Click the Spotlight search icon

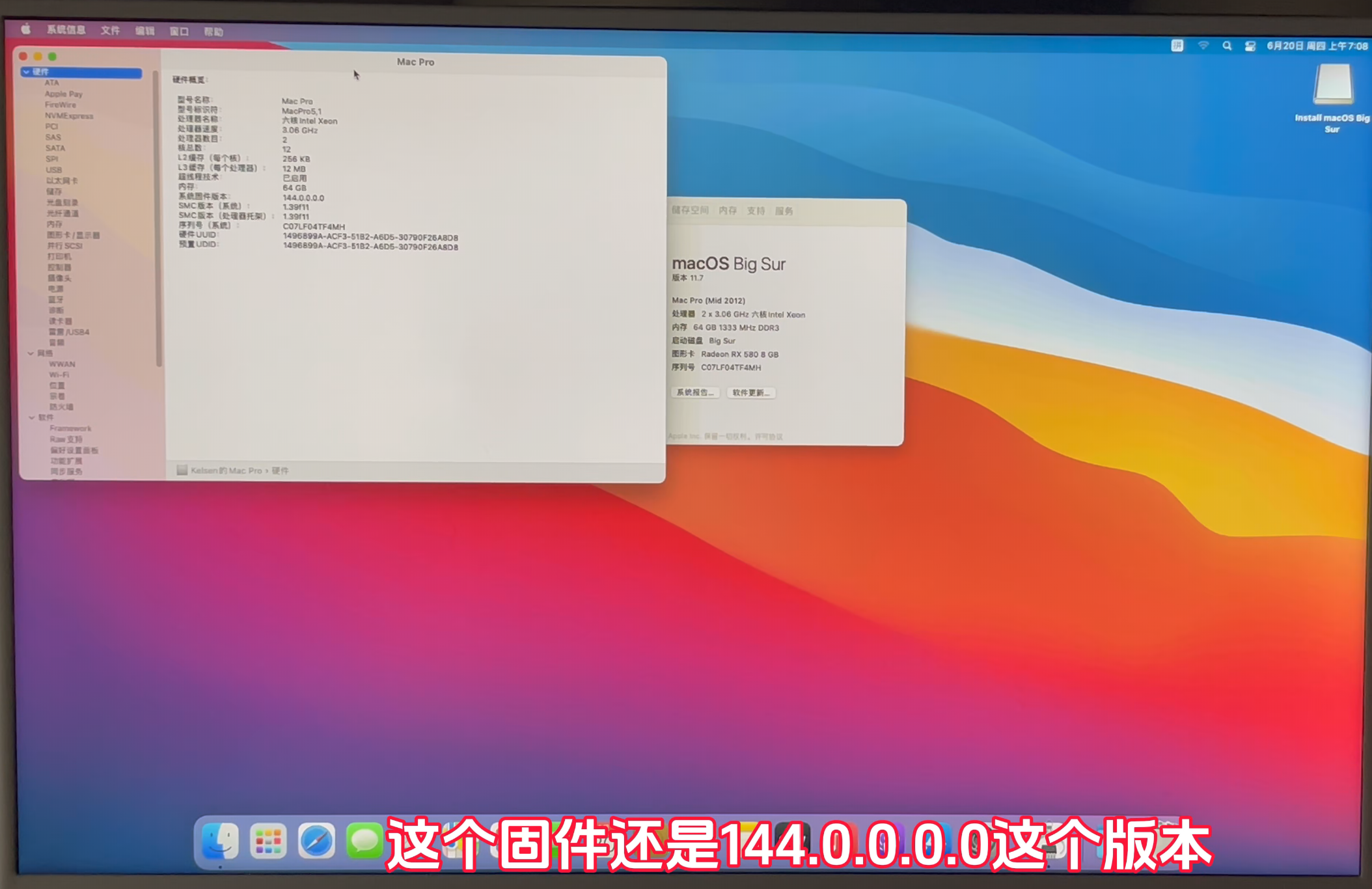[x=1227, y=46]
